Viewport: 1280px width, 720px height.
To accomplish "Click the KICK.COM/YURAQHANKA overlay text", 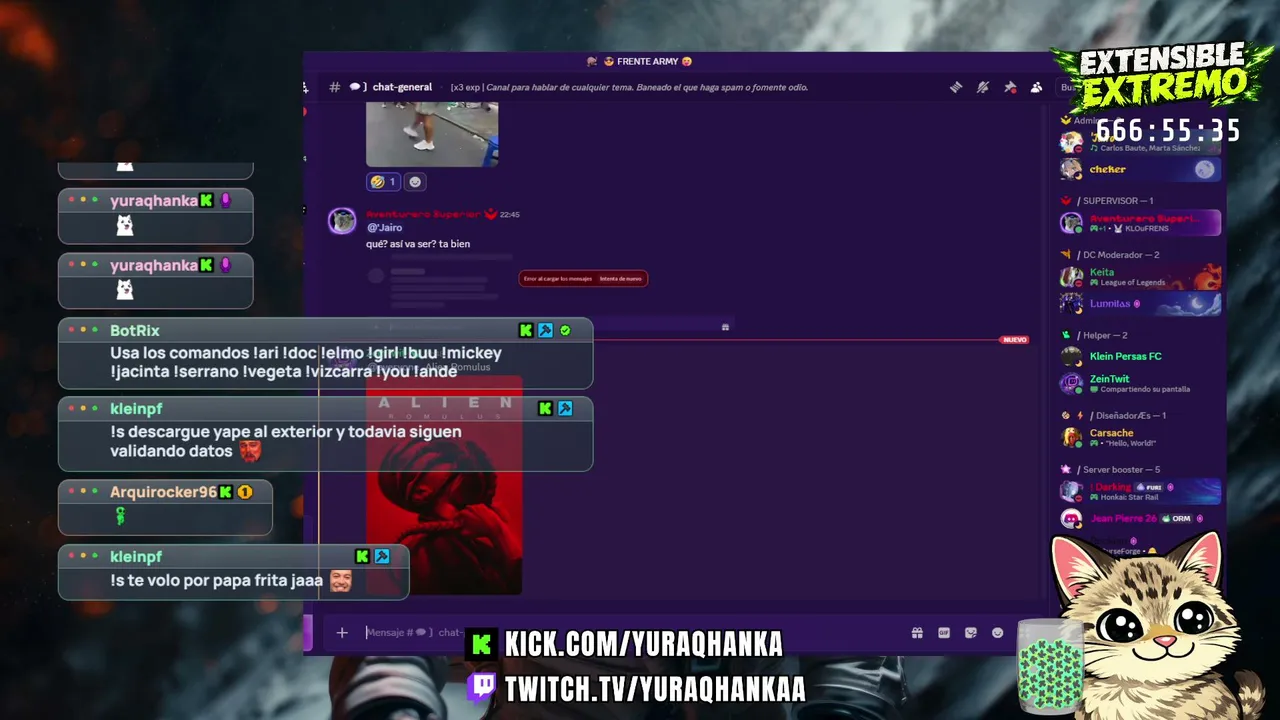I will tap(643, 645).
